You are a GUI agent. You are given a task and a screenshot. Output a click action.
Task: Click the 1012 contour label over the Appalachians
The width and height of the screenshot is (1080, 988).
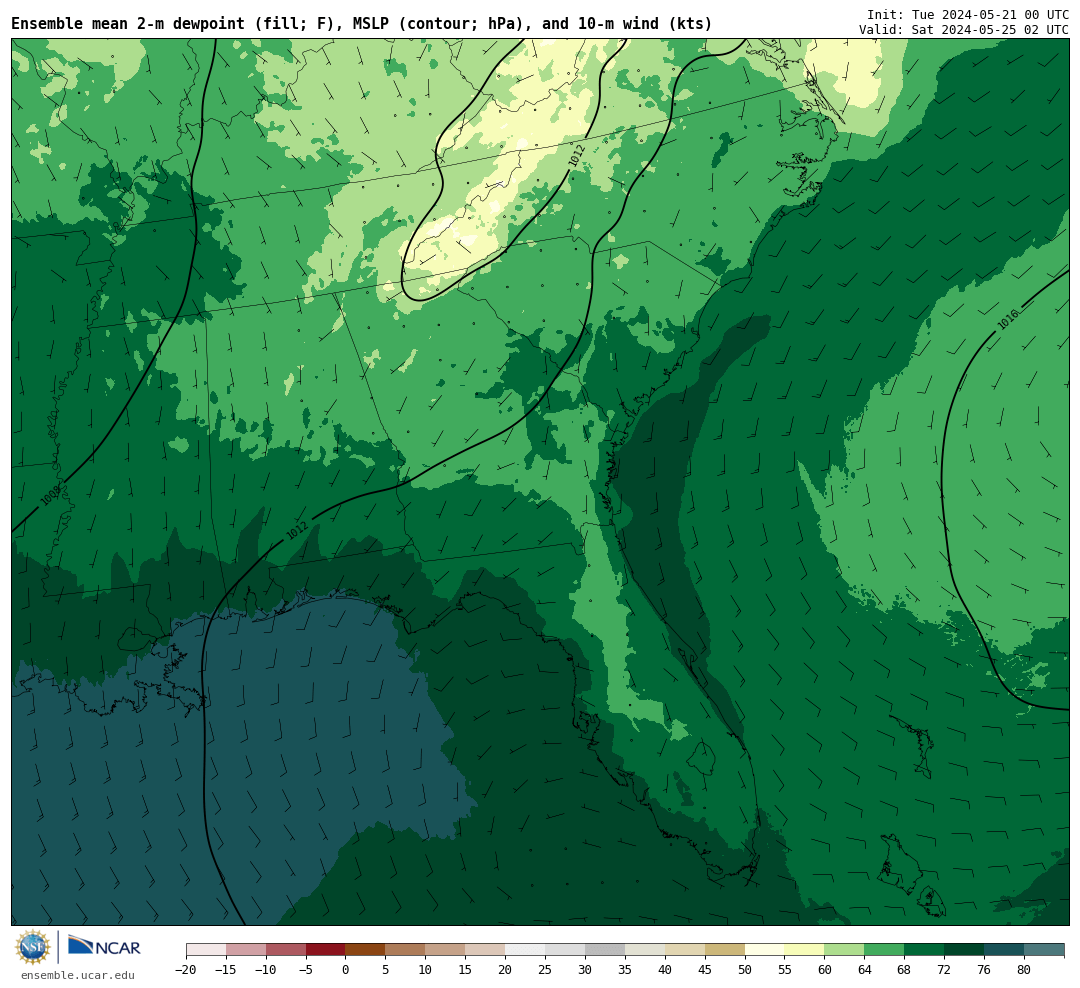click(x=577, y=156)
